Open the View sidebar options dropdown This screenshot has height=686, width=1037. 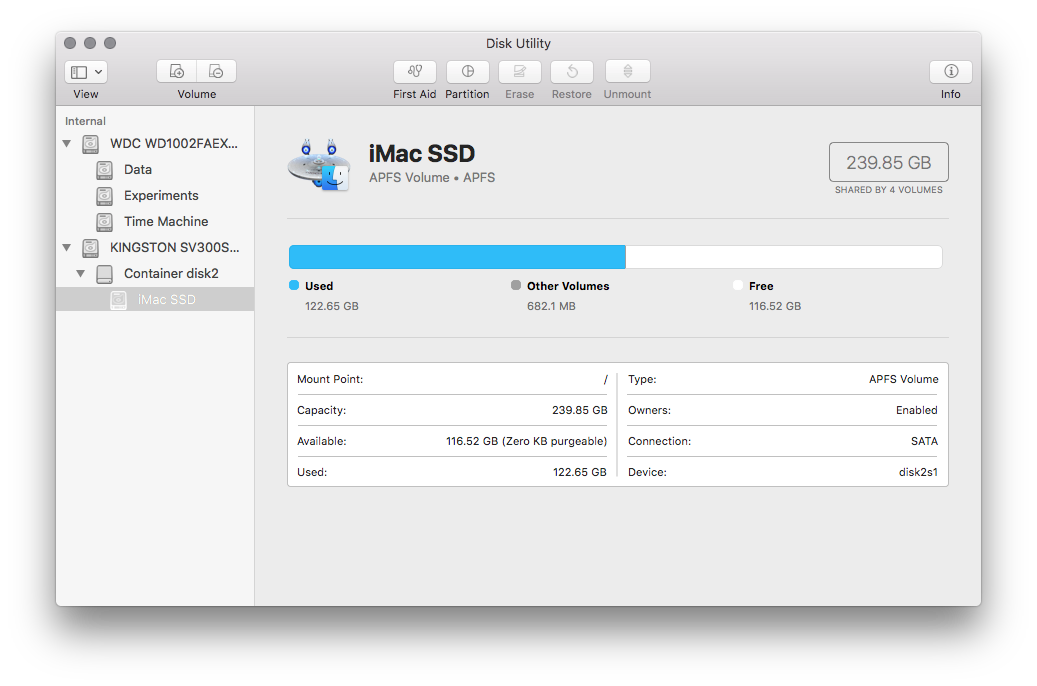[x=86, y=72]
